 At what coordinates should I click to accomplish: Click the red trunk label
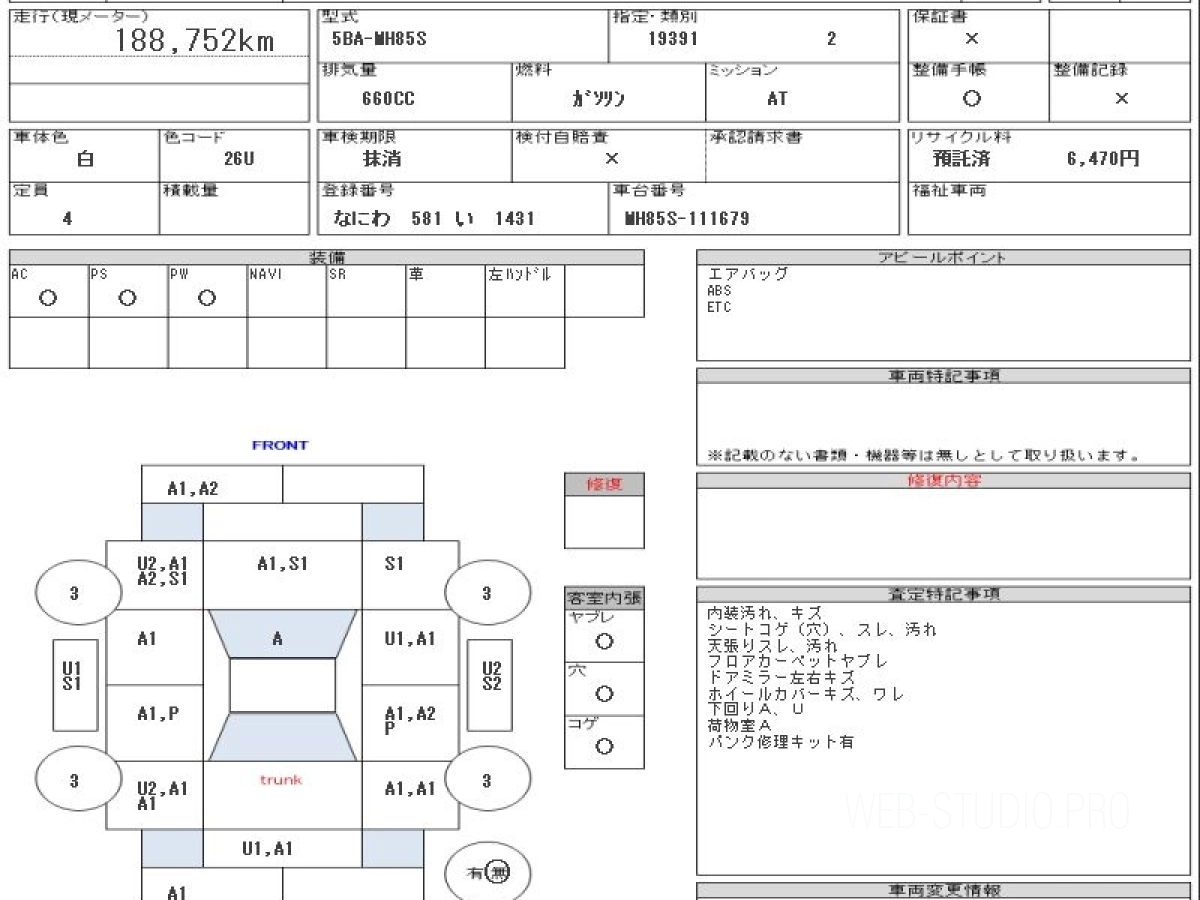coord(282,780)
